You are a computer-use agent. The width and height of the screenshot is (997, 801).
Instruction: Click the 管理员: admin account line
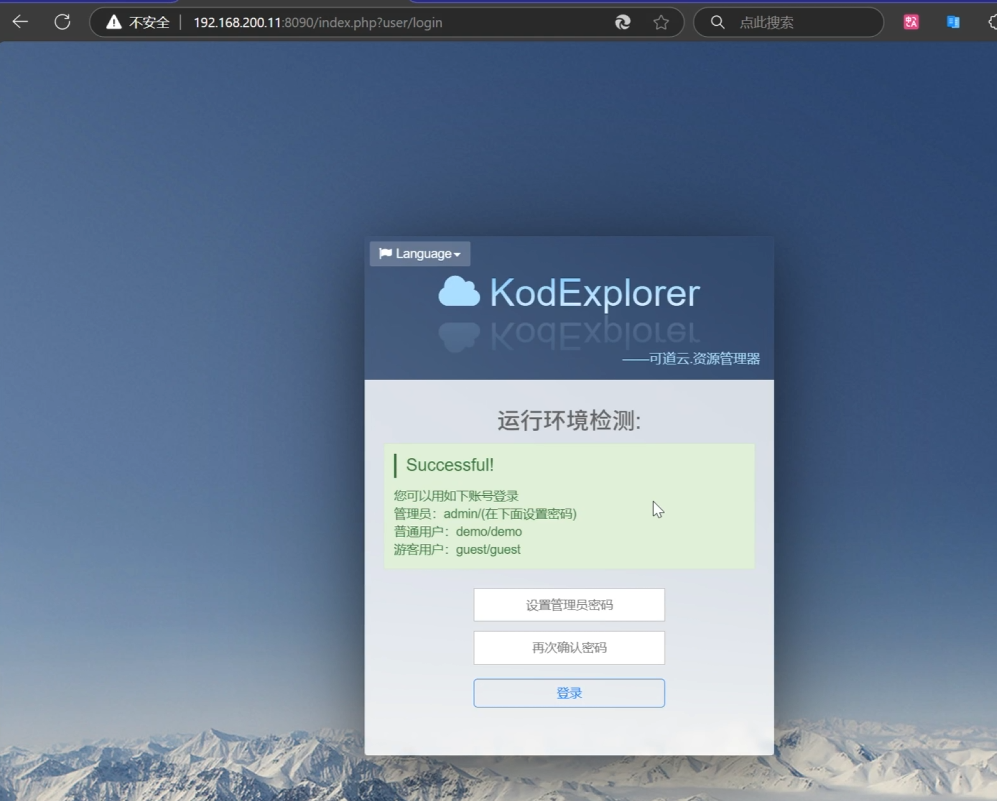[485, 514]
